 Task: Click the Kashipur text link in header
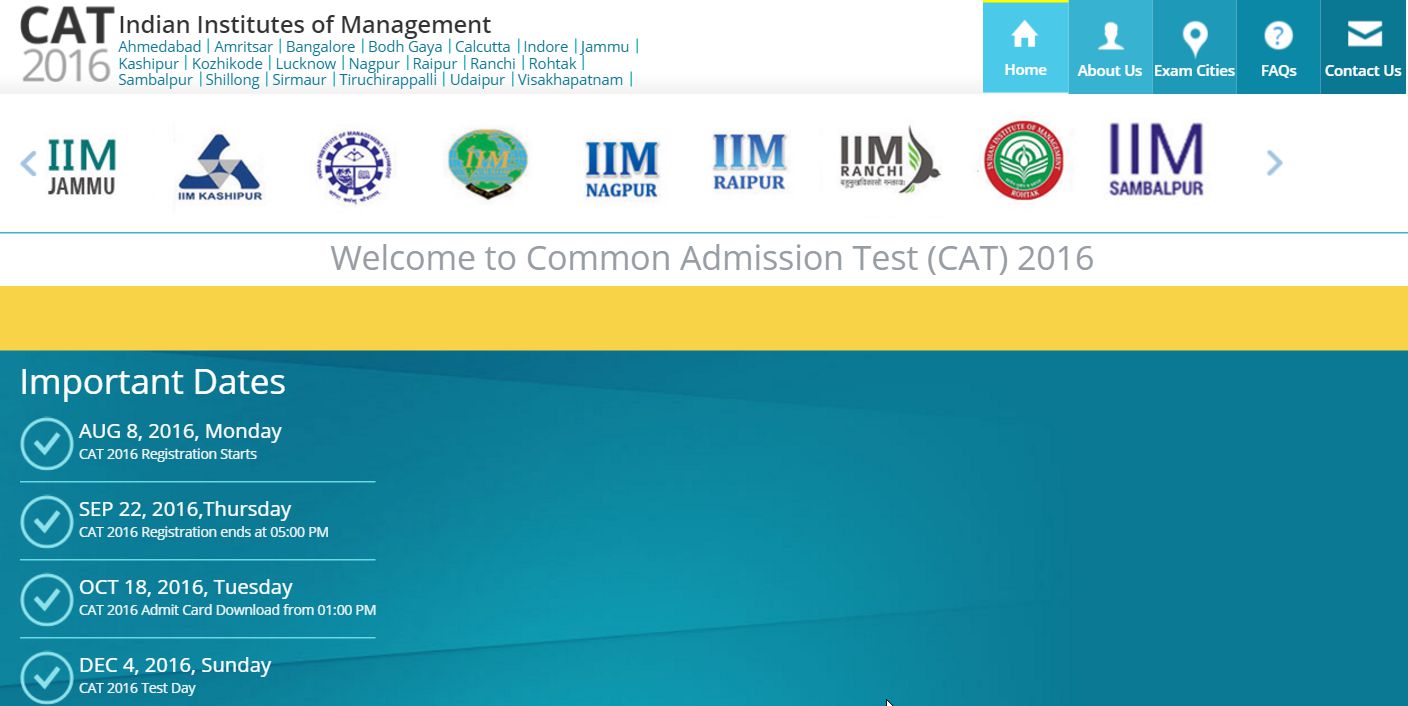148,63
